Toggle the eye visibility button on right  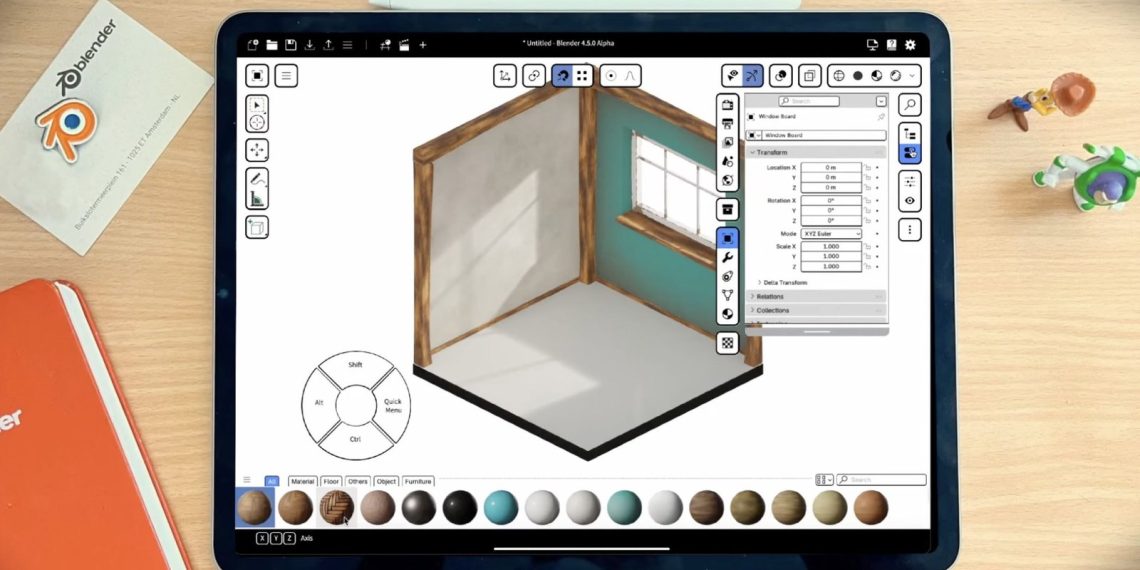point(910,201)
